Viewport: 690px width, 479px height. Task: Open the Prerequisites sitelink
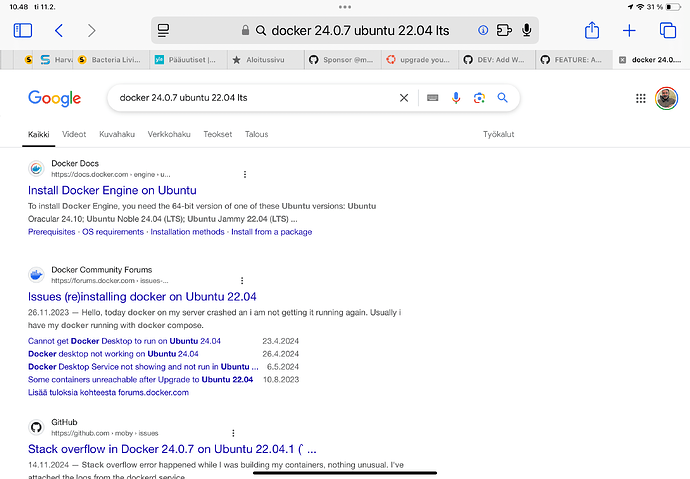pos(51,232)
